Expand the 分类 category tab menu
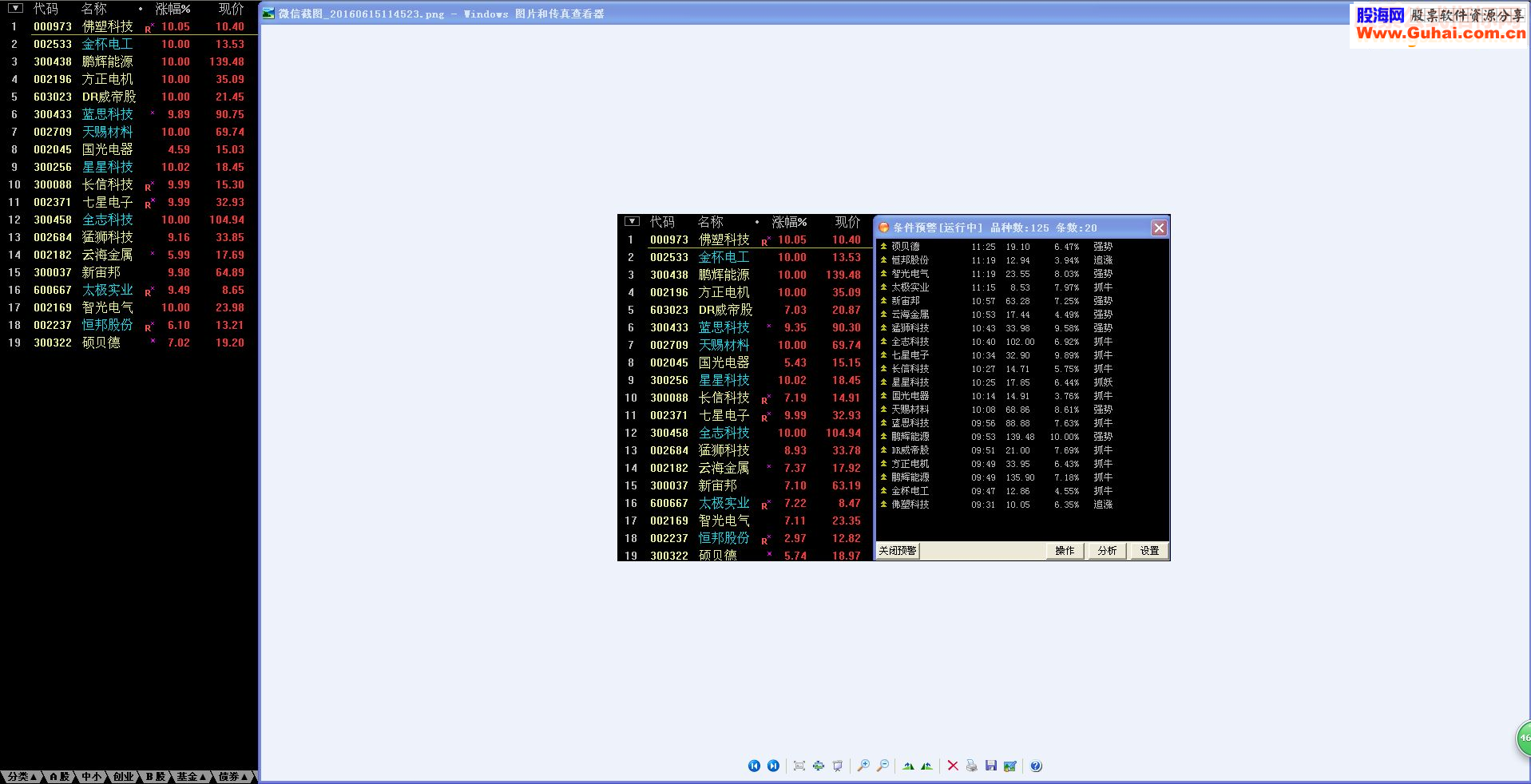 (x=22, y=776)
